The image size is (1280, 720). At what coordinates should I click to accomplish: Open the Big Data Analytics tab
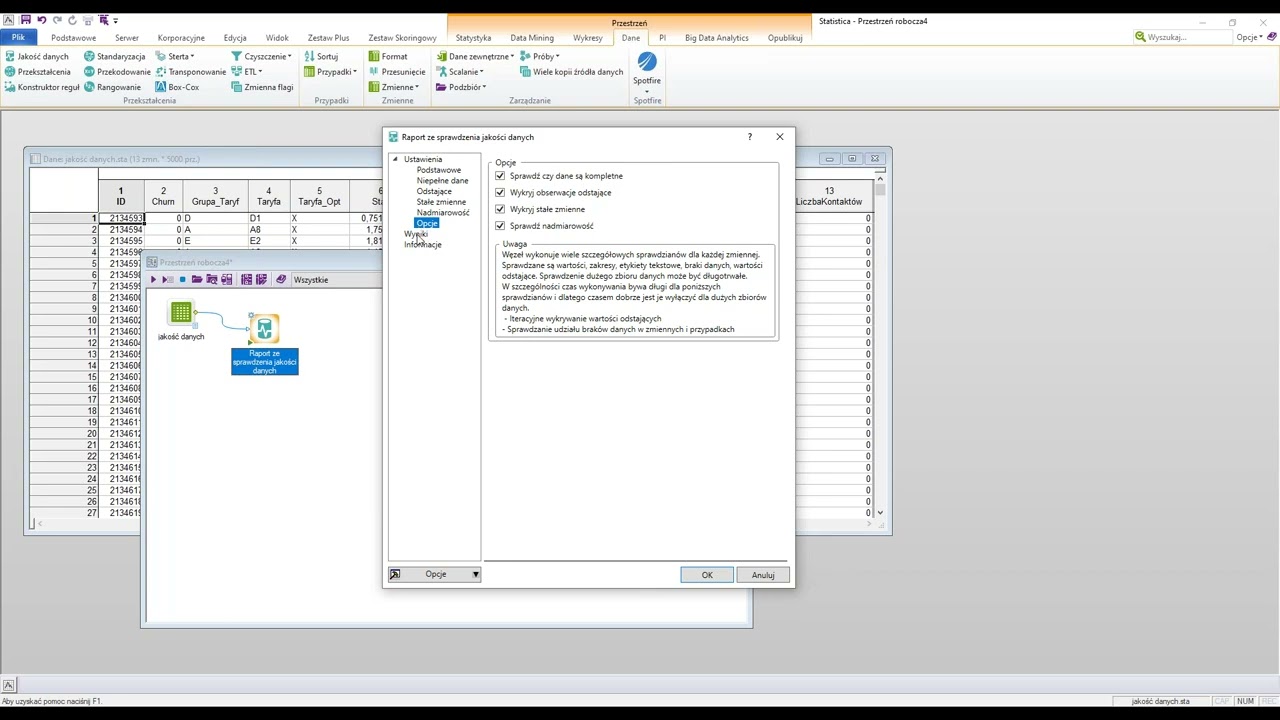tap(717, 38)
